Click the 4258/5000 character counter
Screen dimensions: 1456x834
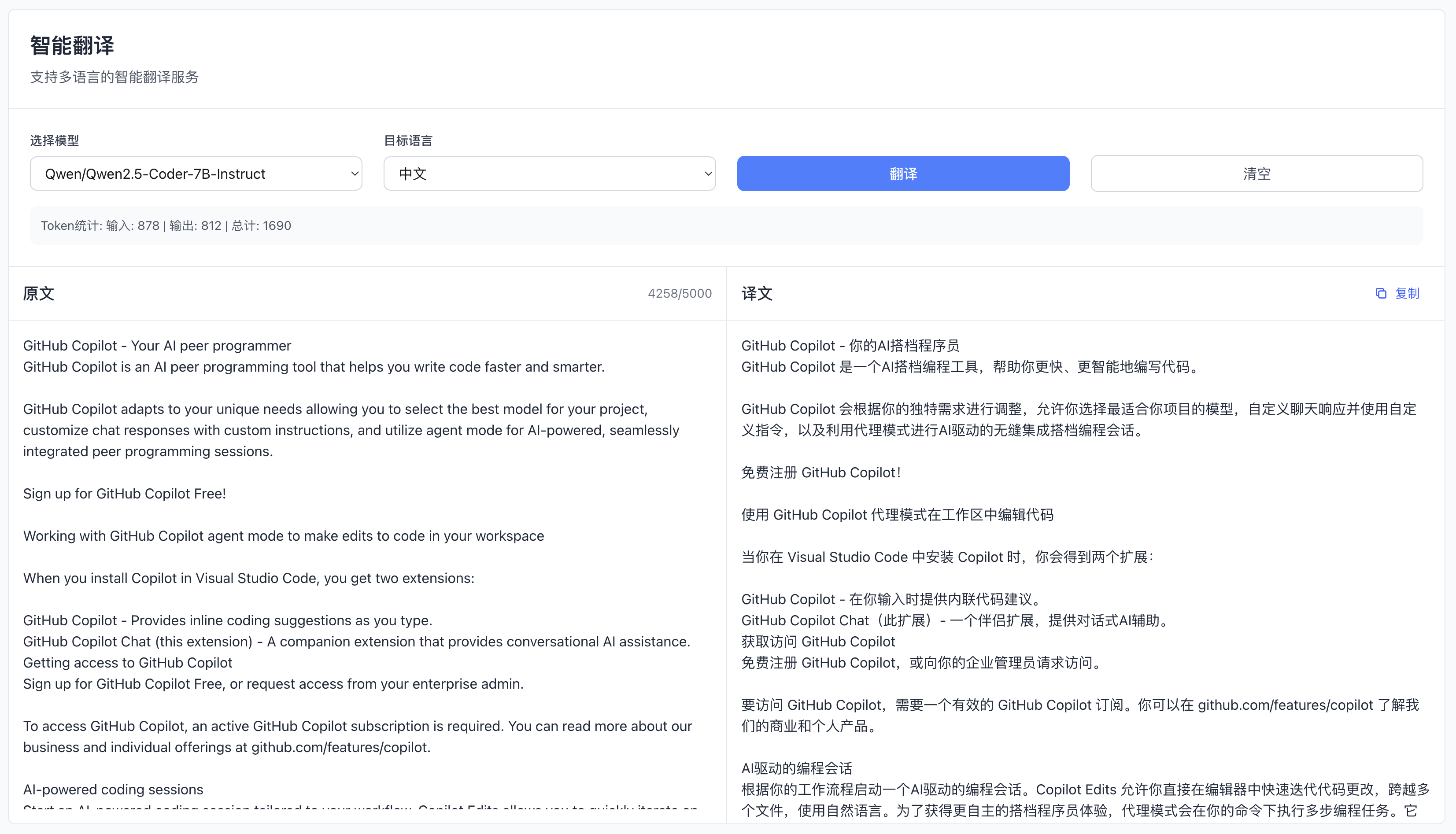coord(679,293)
